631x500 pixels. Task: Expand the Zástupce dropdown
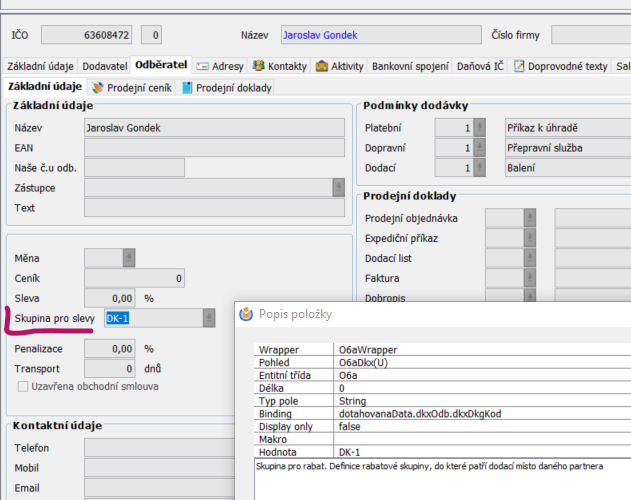tap(337, 188)
